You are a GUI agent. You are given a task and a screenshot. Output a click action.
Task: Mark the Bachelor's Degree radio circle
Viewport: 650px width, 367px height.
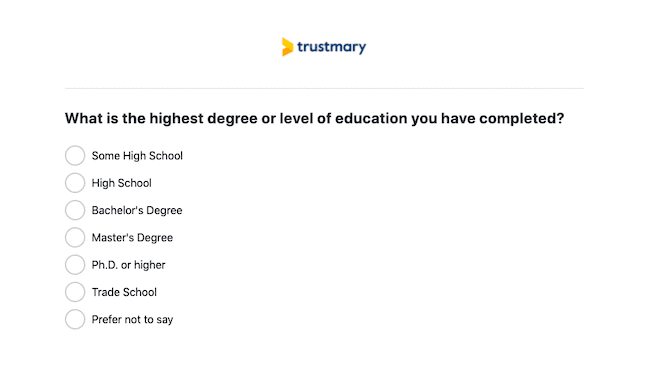coord(75,210)
